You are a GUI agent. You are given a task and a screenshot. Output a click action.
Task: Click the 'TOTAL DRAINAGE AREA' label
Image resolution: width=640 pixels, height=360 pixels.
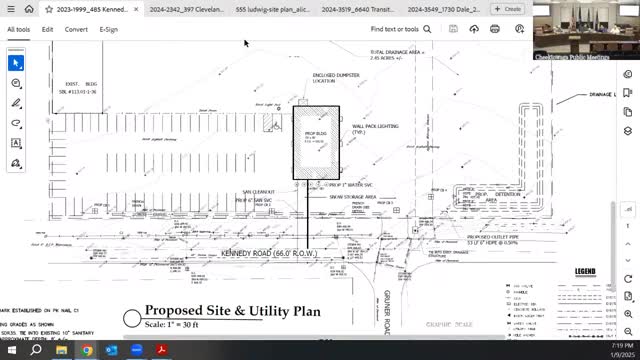[397, 55]
